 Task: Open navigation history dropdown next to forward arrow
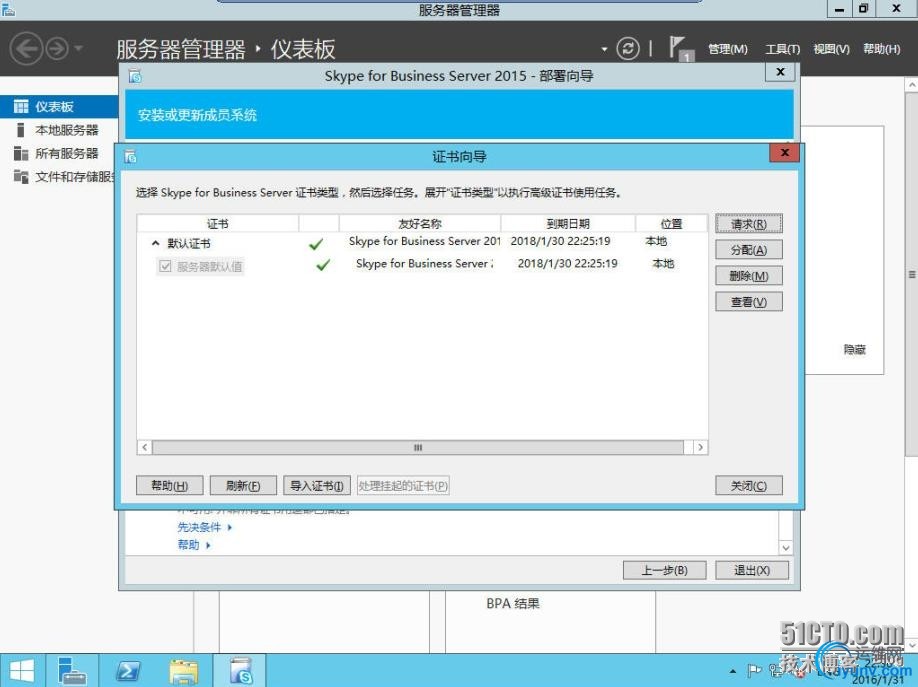pos(78,48)
